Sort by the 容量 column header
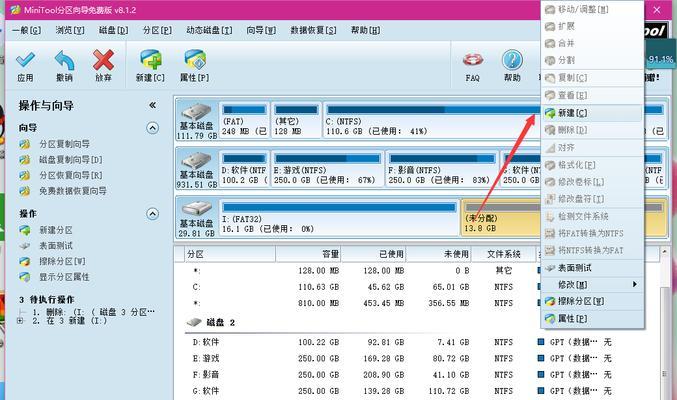The width and height of the screenshot is (677, 400). [309, 254]
